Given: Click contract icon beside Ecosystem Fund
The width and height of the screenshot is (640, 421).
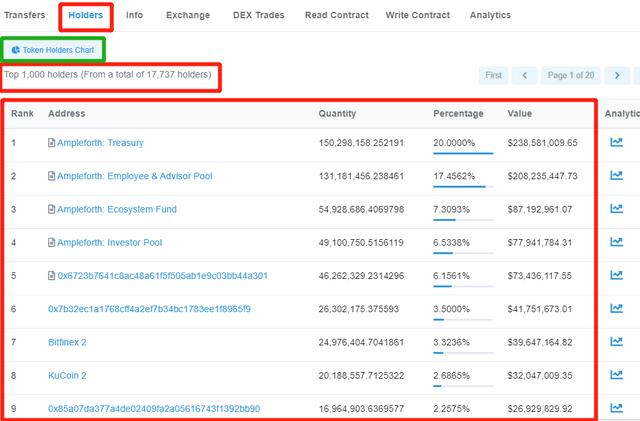Looking at the screenshot, I should point(51,209).
